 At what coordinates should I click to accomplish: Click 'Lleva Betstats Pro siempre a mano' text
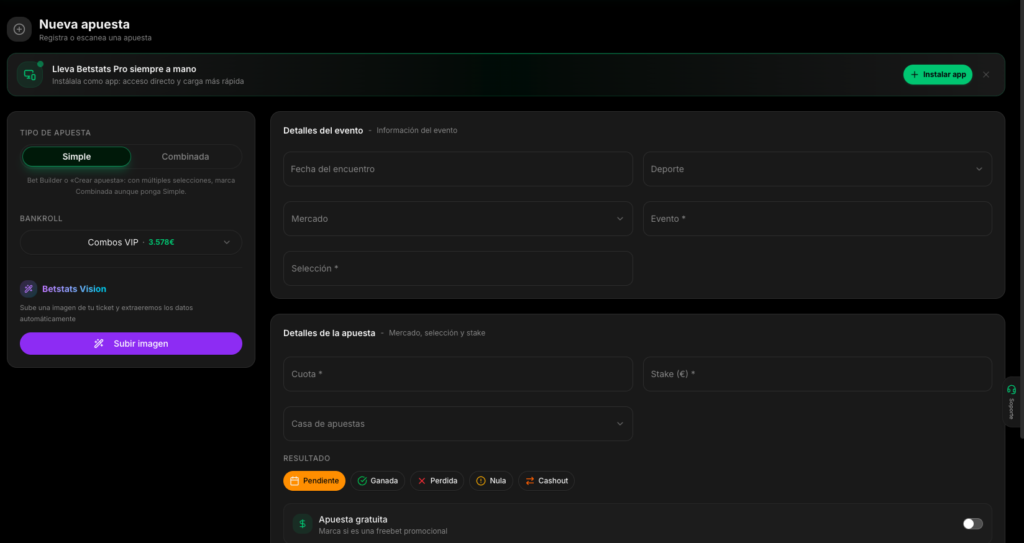pos(124,69)
